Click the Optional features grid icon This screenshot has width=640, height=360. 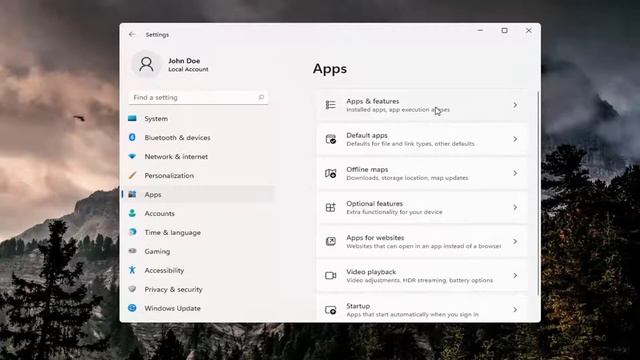(x=331, y=207)
